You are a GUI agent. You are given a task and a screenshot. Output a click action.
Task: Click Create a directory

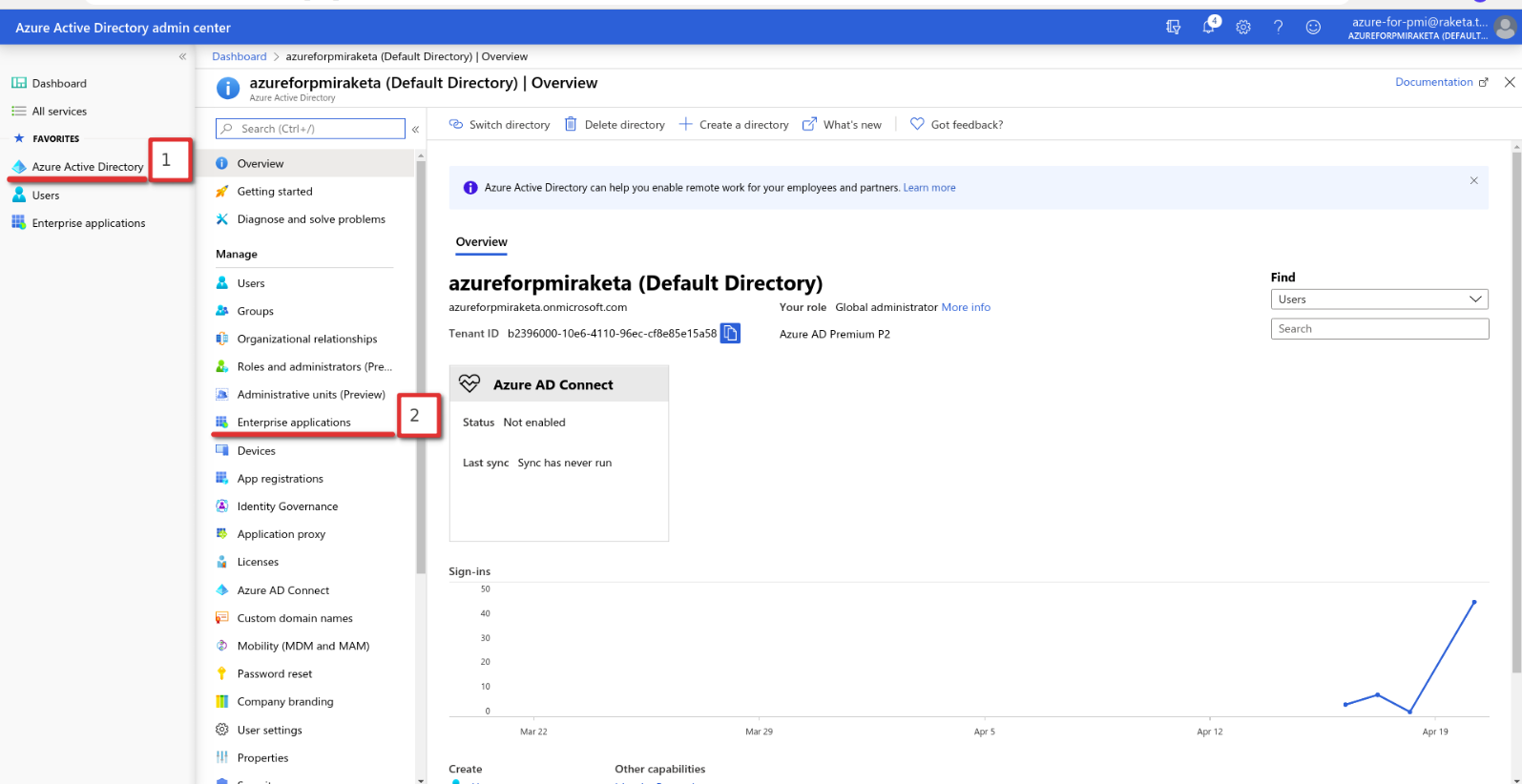tap(734, 125)
